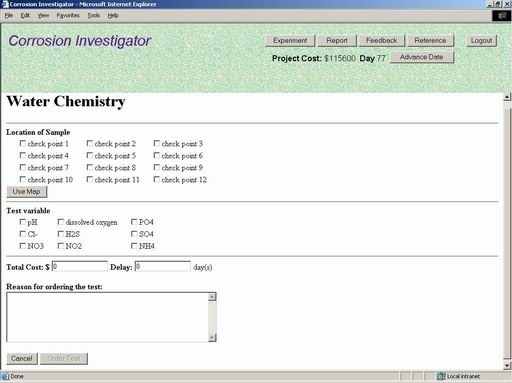
Task: Enable check point 4 sample location
Action: point(23,155)
